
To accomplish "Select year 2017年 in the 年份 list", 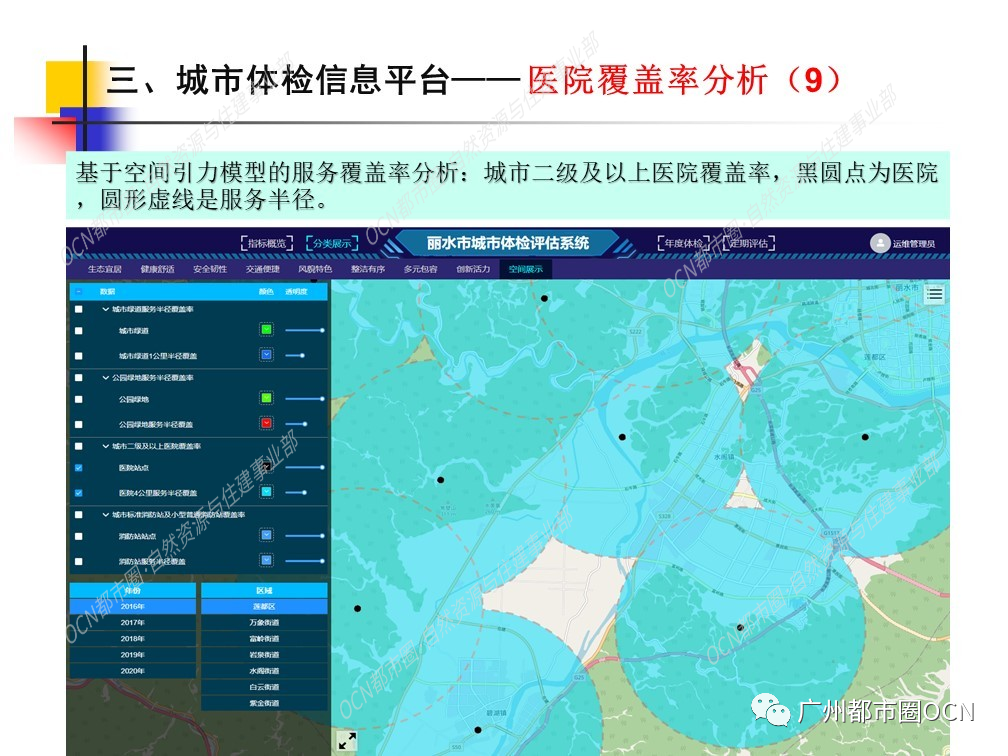I will click(x=132, y=622).
